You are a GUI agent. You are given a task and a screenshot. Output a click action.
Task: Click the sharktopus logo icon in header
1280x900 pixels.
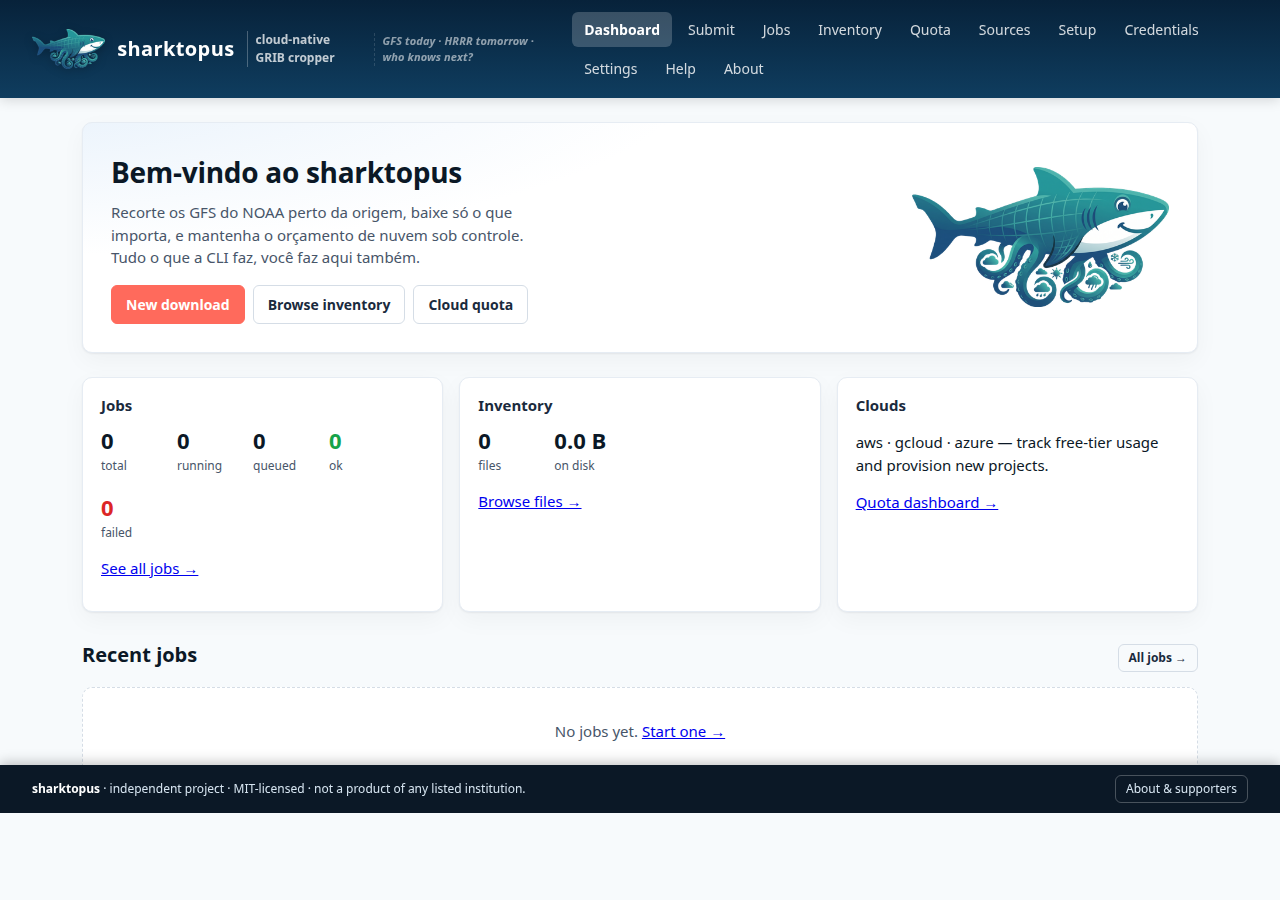[68, 48]
